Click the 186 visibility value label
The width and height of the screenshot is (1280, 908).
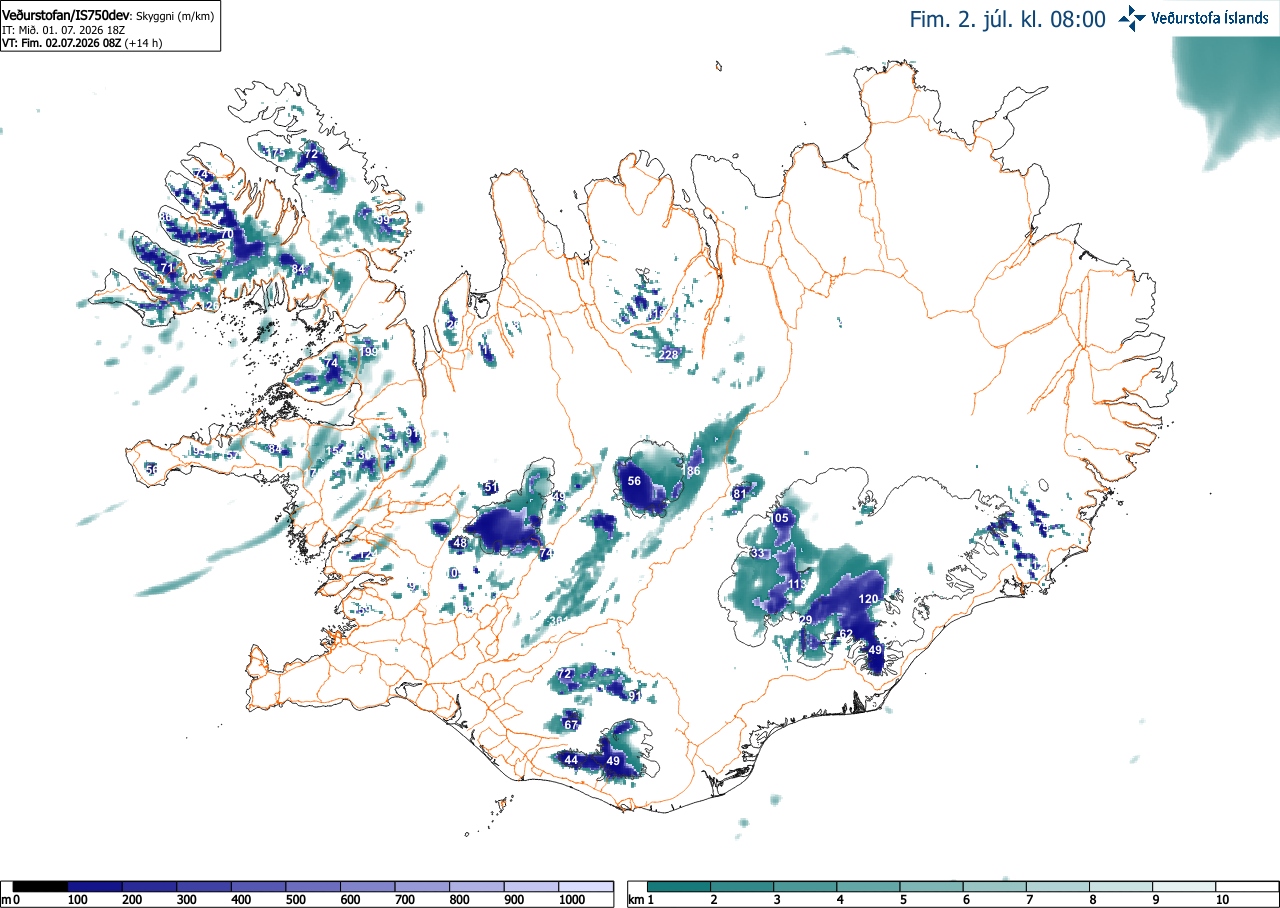690,470
